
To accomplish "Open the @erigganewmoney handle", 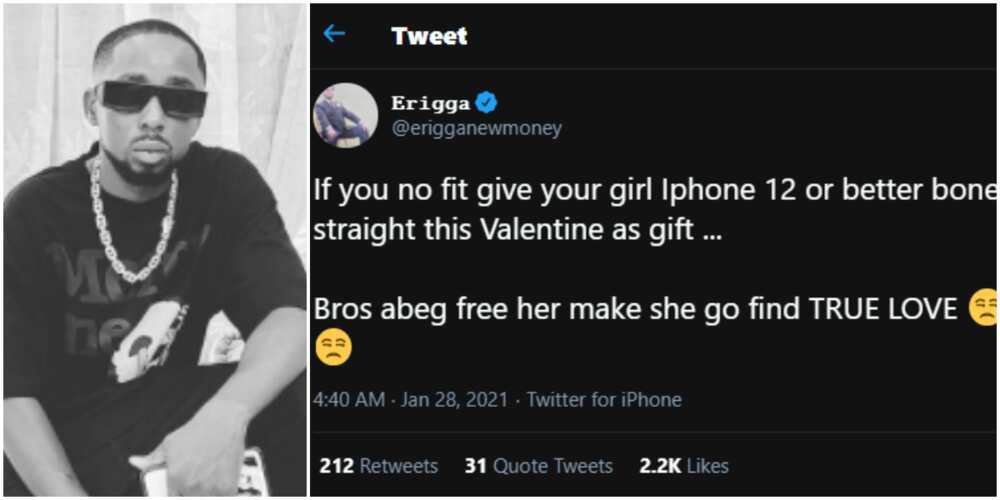I will click(476, 128).
